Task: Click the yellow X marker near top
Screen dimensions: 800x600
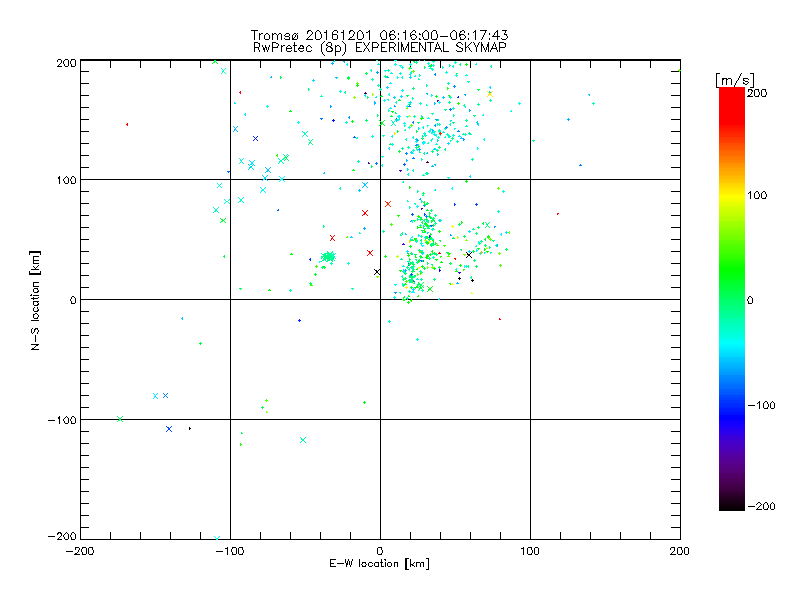Action: point(490,94)
